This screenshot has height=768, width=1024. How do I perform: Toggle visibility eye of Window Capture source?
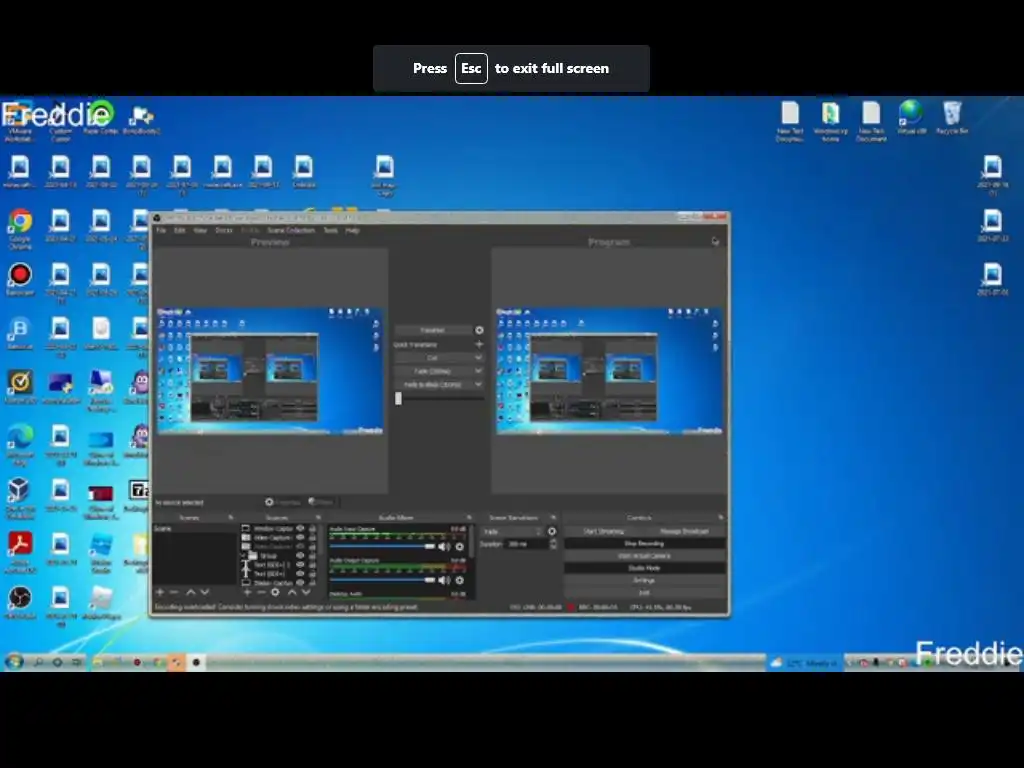pos(300,528)
